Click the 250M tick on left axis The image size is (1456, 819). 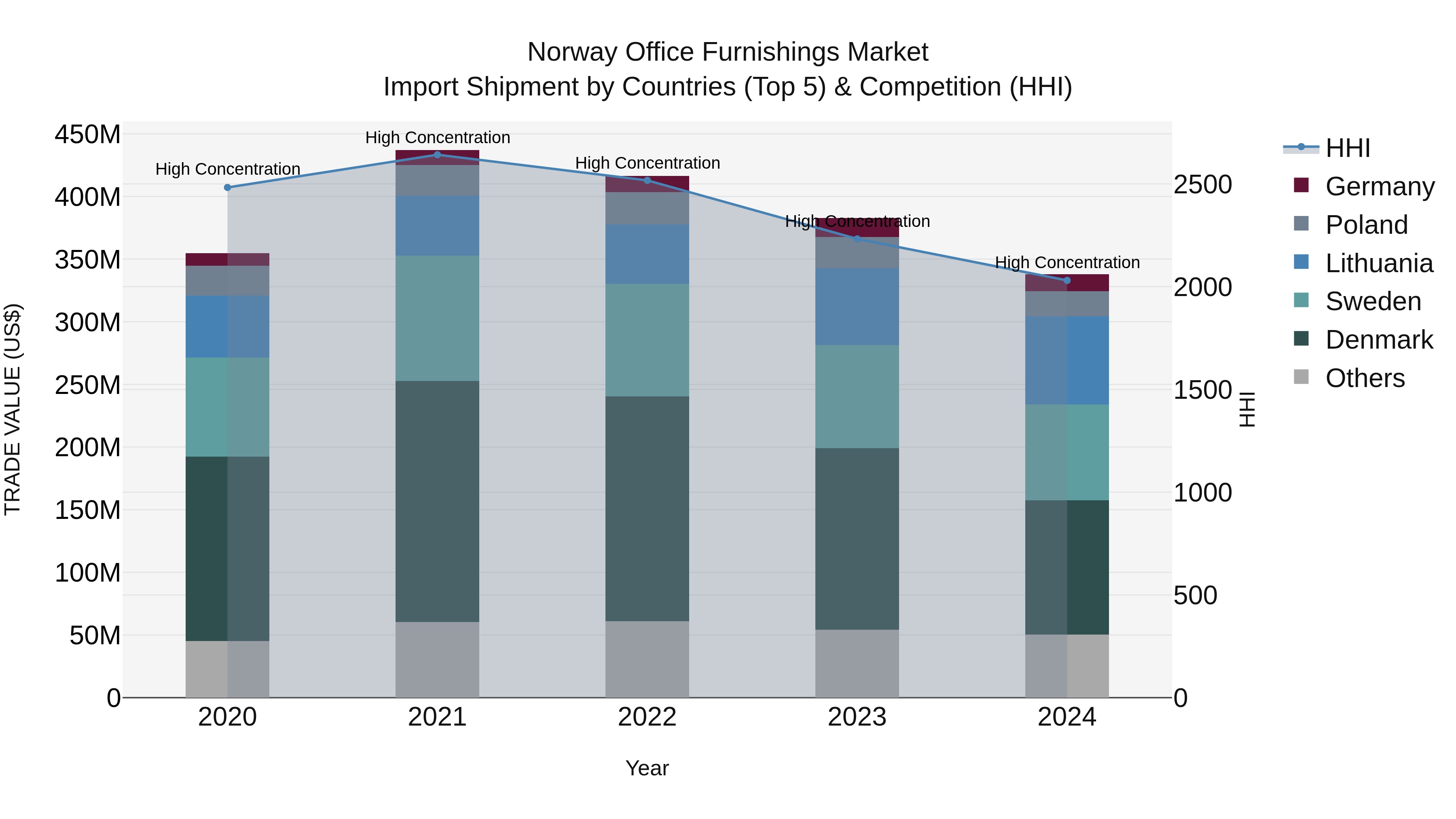click(x=88, y=385)
